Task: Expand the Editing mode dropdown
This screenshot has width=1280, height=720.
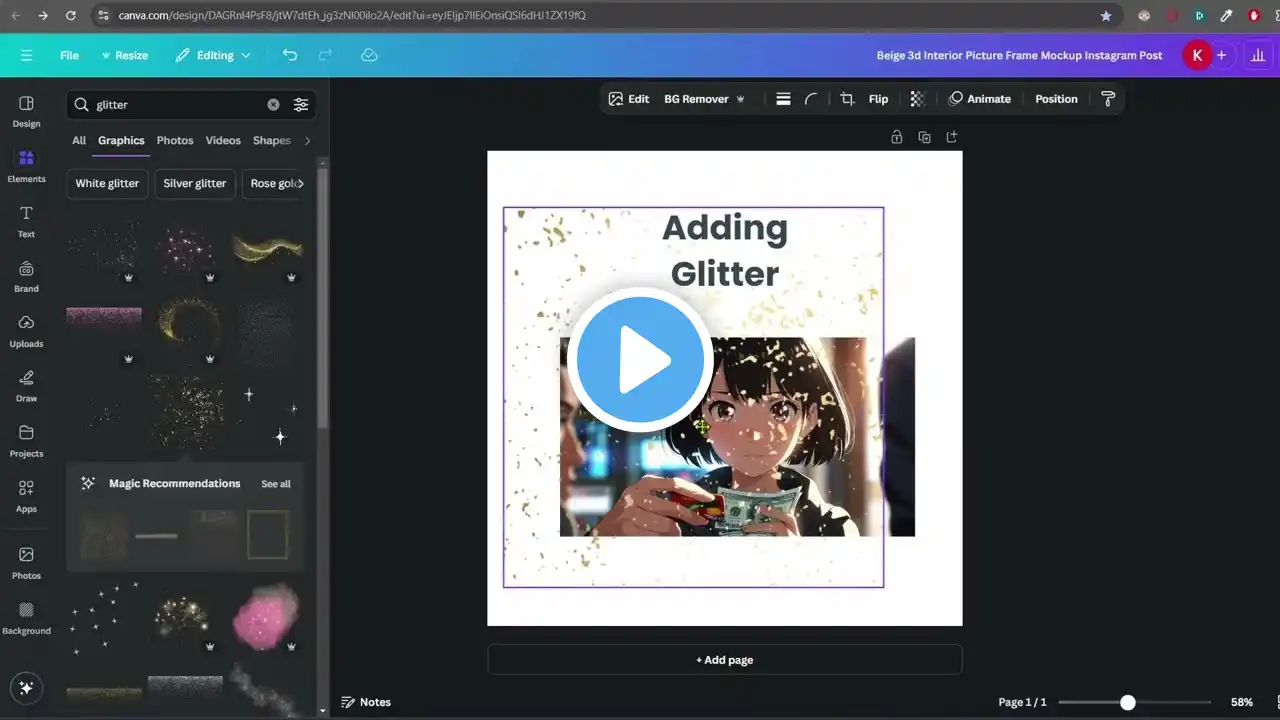Action: (213, 55)
